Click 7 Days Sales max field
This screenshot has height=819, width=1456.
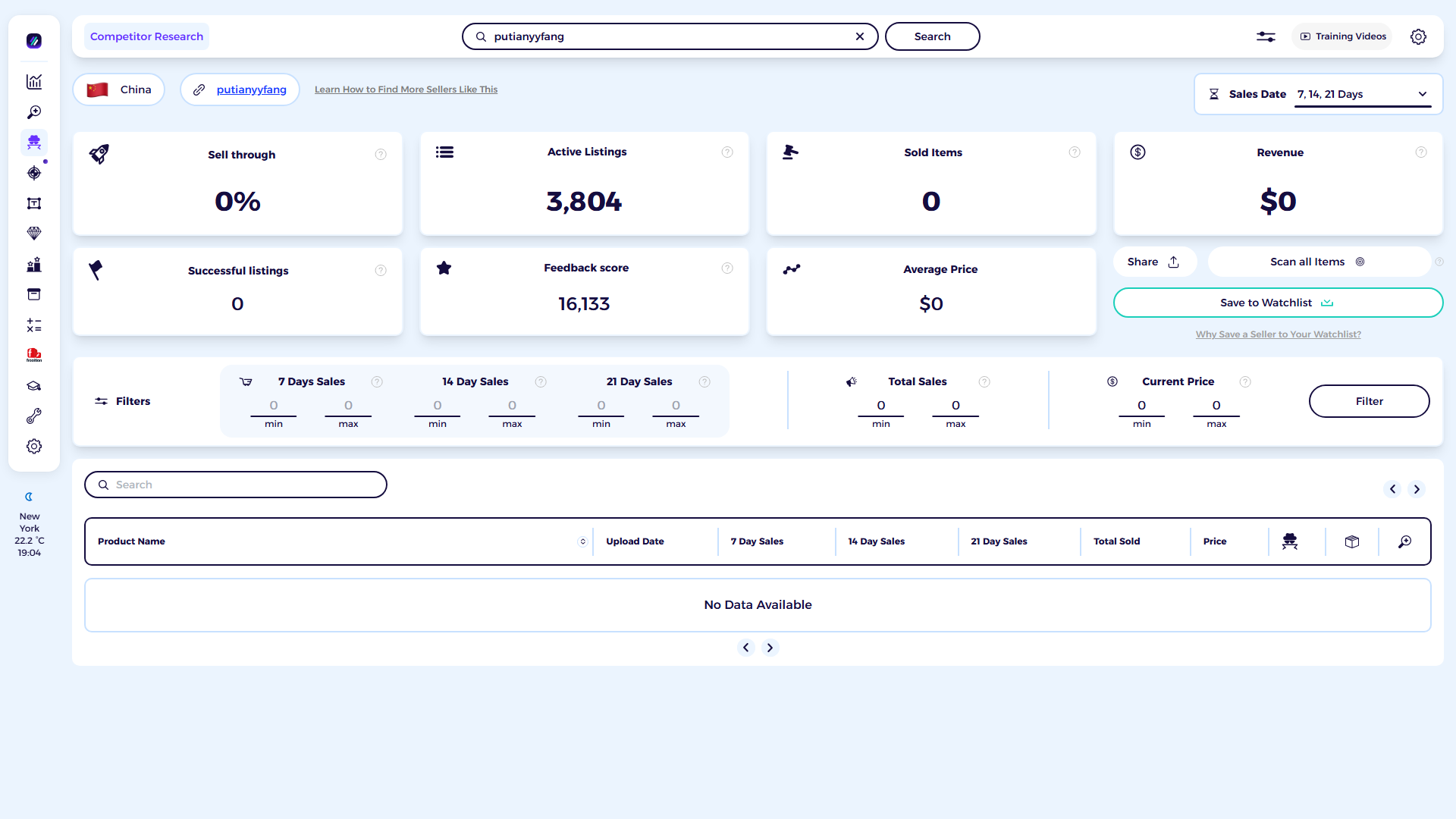348,406
